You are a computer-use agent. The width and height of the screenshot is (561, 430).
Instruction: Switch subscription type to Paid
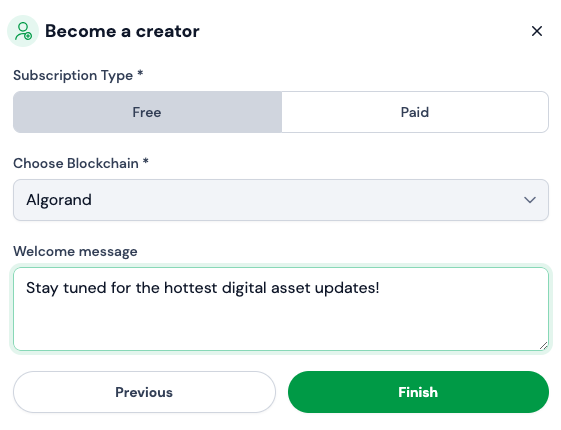[x=415, y=112]
